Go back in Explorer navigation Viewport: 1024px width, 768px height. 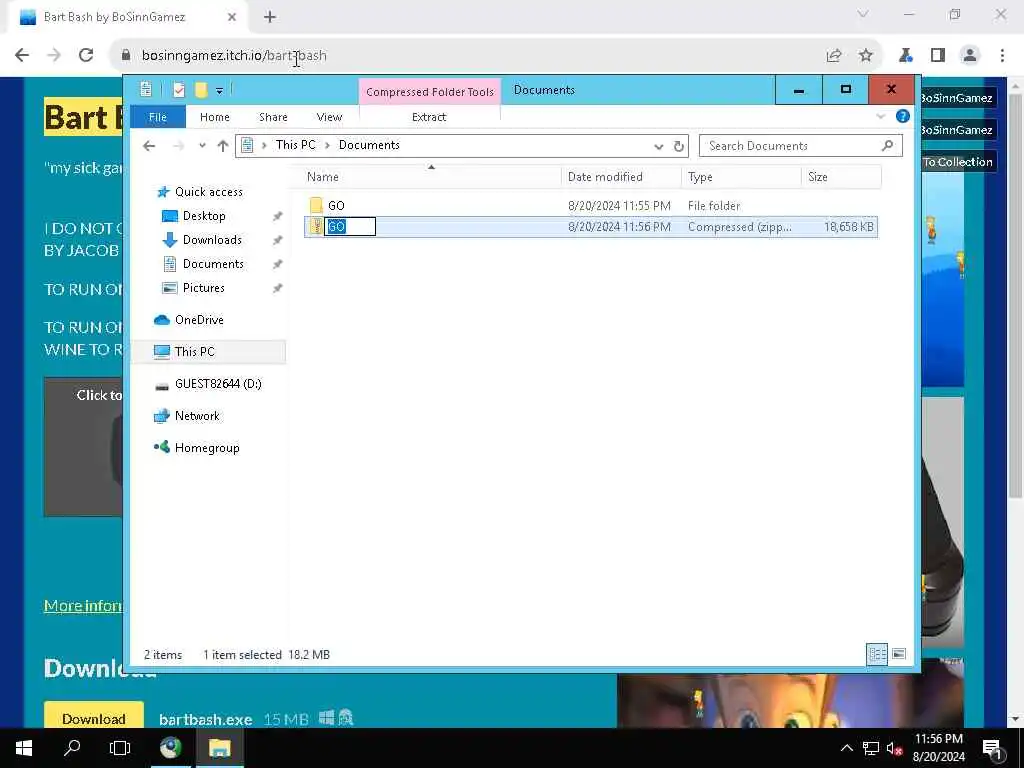click(x=149, y=146)
